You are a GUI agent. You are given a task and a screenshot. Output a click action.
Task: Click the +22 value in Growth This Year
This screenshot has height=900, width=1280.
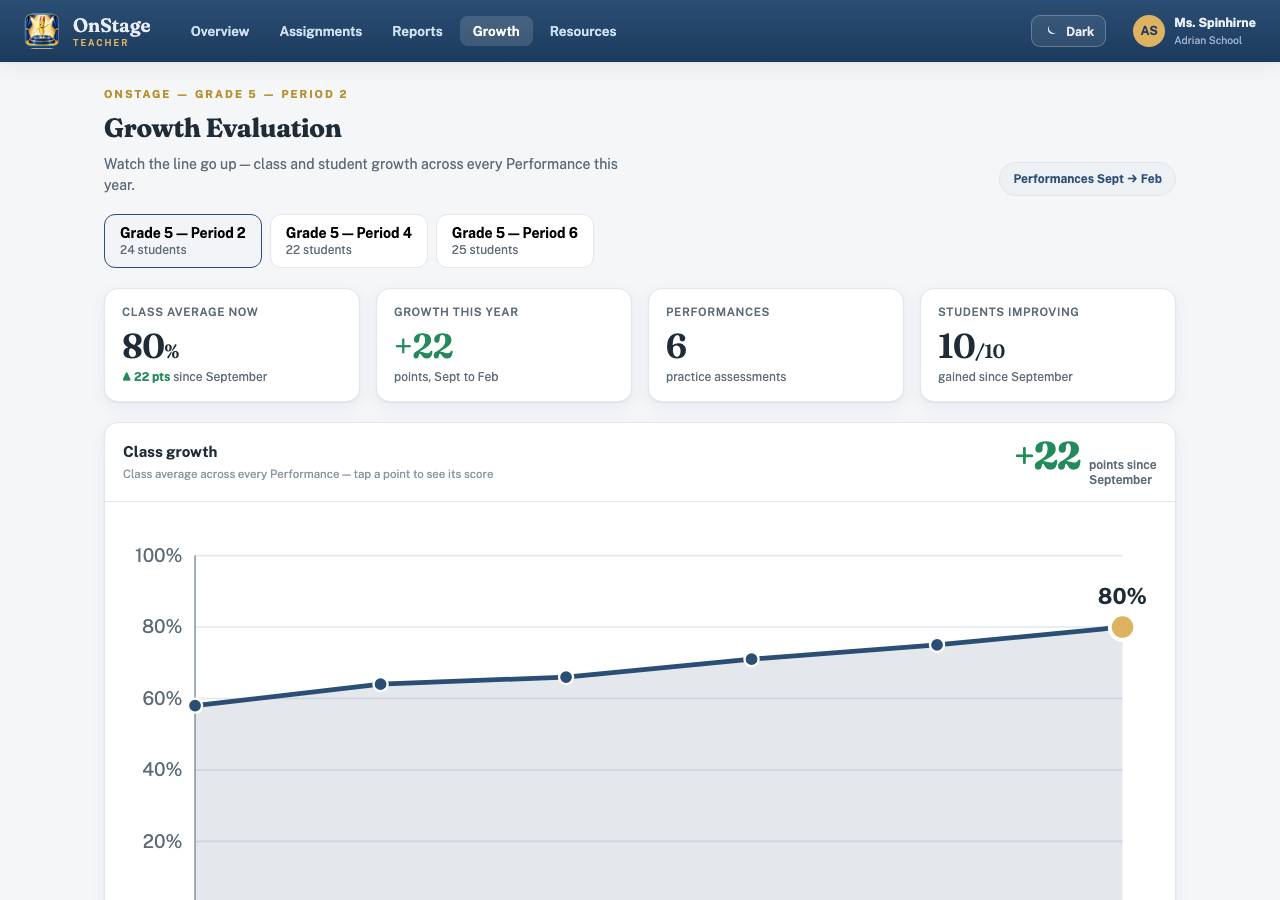click(424, 346)
